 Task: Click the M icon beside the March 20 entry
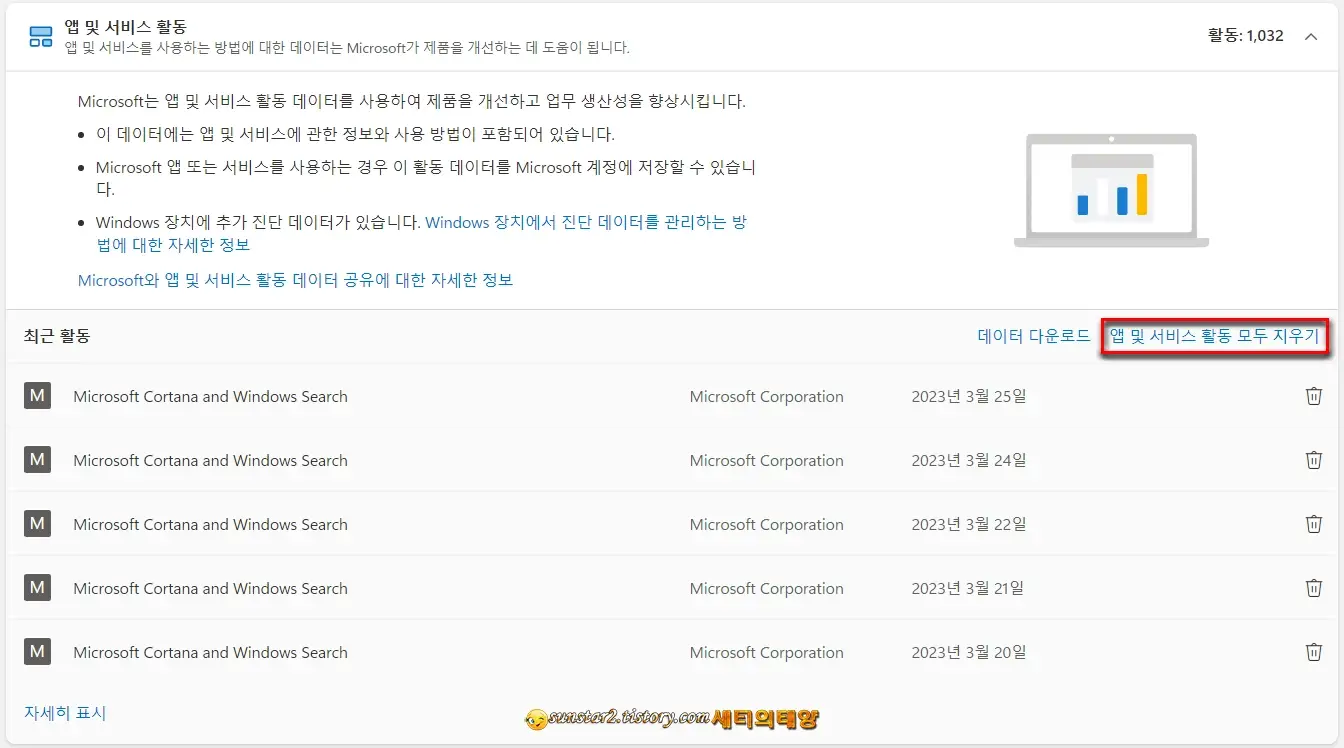(x=37, y=652)
